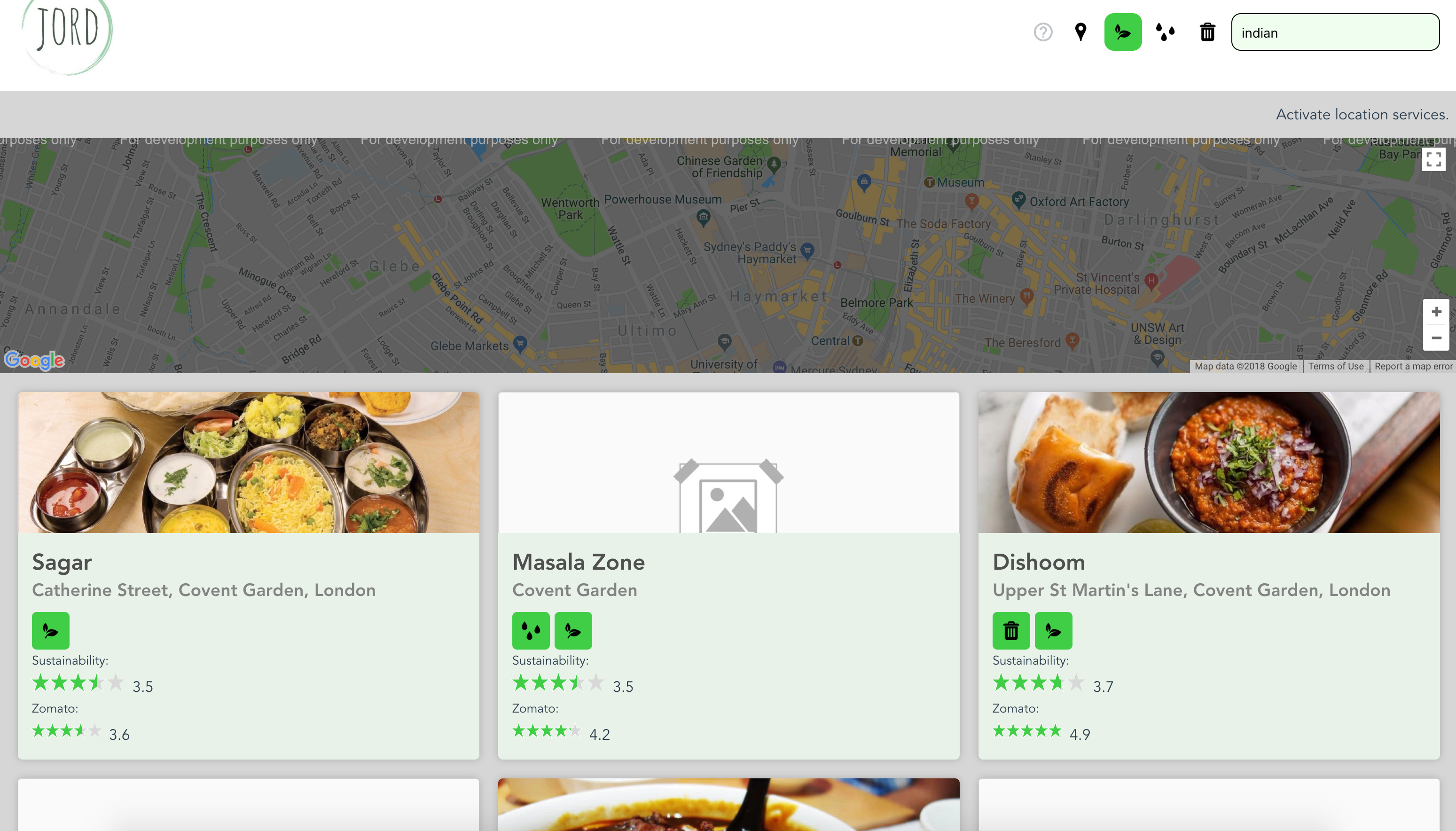Toggle the trash bin waste filter

point(1207,32)
